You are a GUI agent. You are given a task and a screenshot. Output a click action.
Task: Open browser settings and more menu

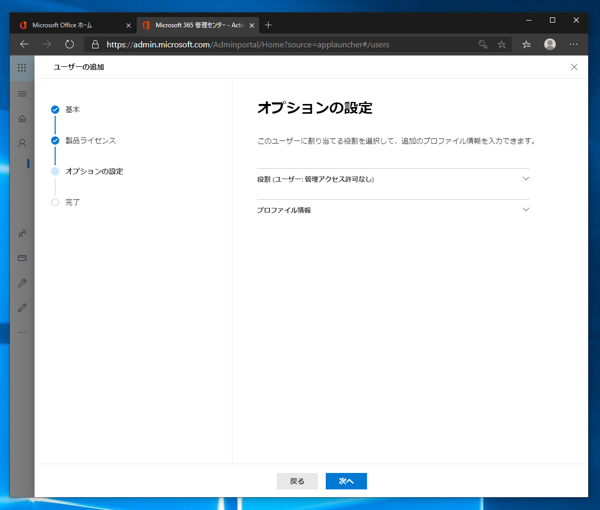coord(573,44)
